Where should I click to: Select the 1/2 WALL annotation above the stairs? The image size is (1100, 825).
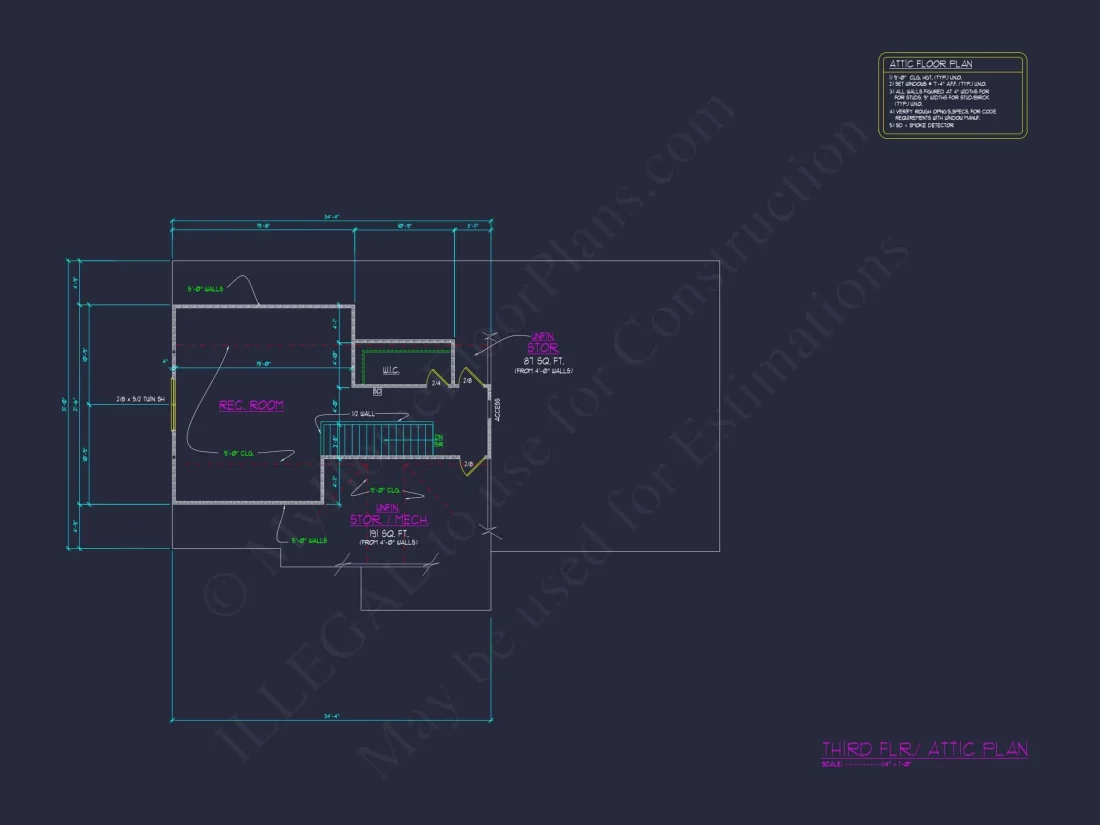(x=362, y=413)
